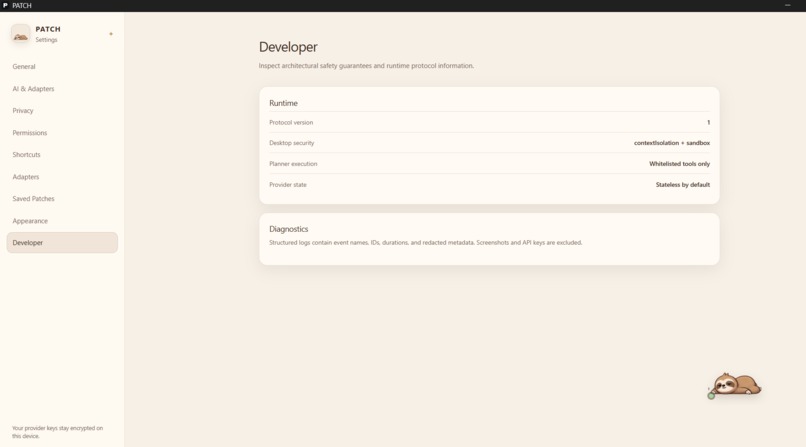Screen dimensions: 806x447
Task: Click the provider keys encryption note
Action: pos(58,432)
